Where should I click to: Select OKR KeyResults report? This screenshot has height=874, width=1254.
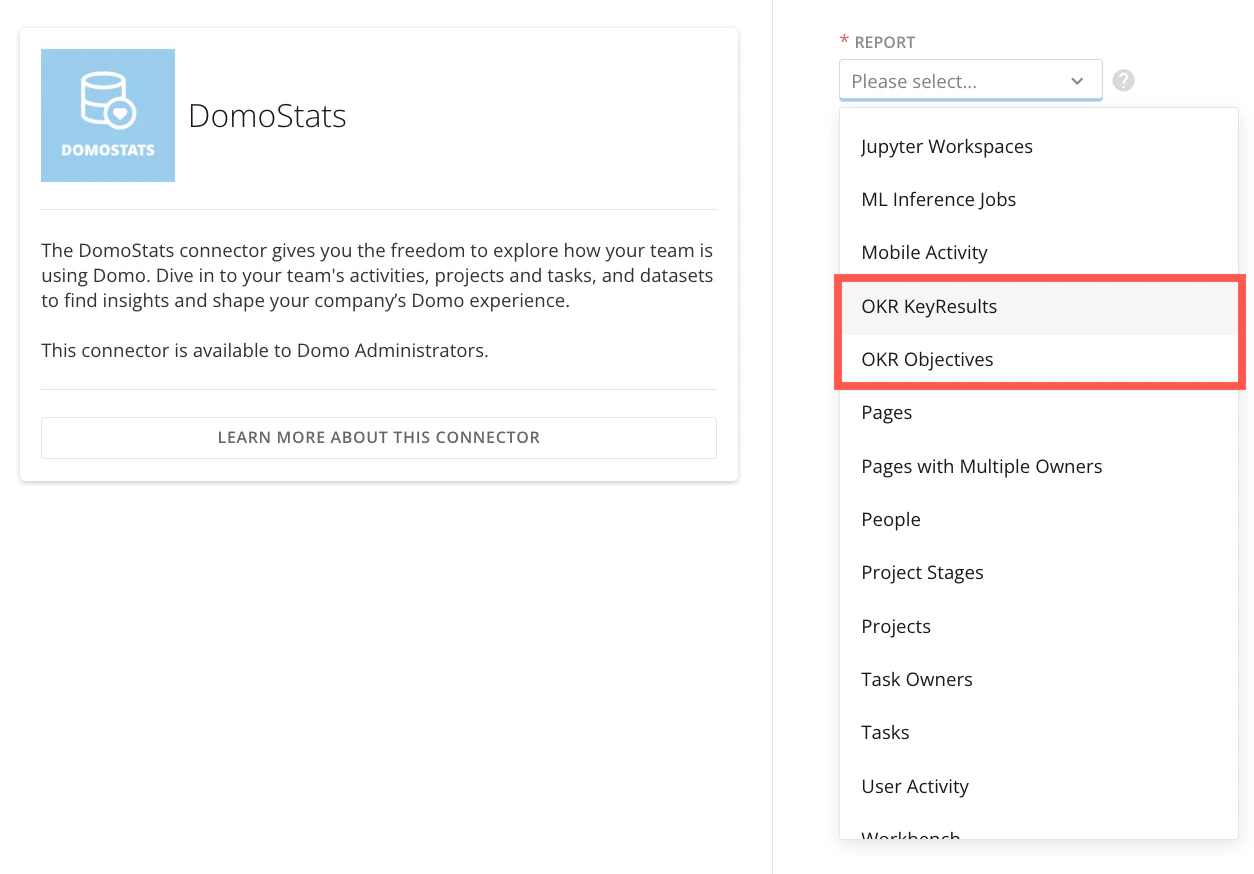(1038, 306)
